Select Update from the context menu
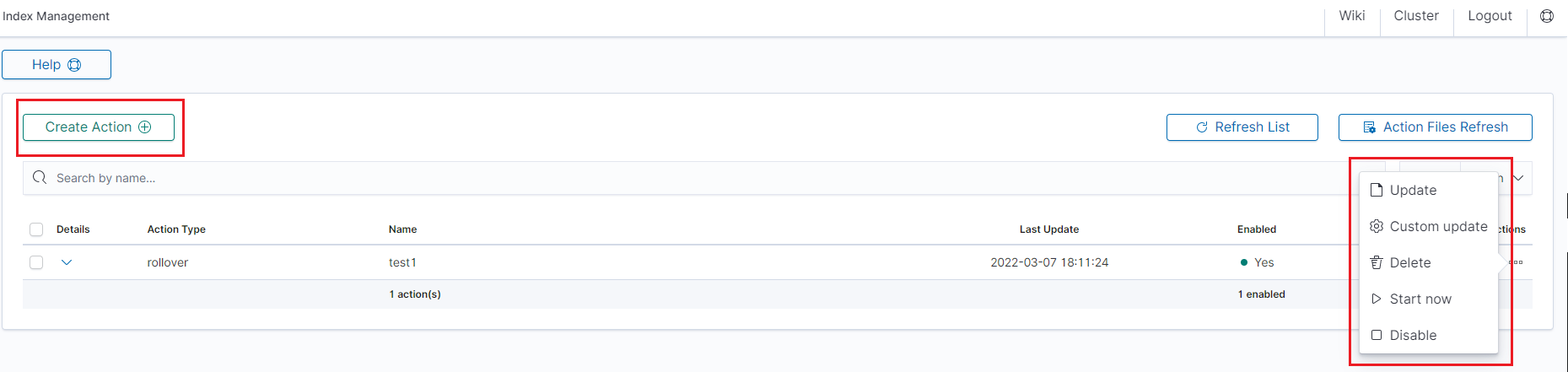The image size is (1568, 372). point(1413,191)
